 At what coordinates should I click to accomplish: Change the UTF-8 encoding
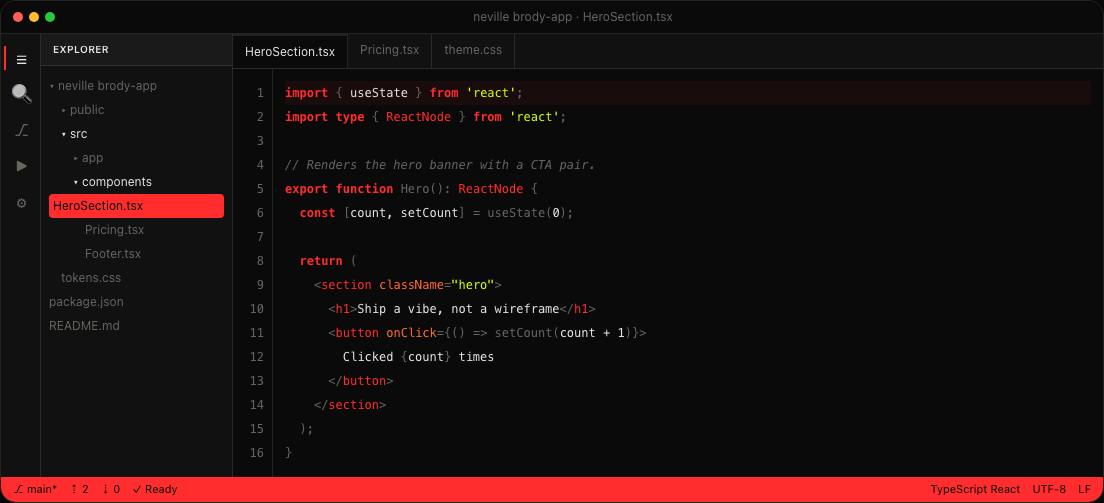click(x=1049, y=489)
